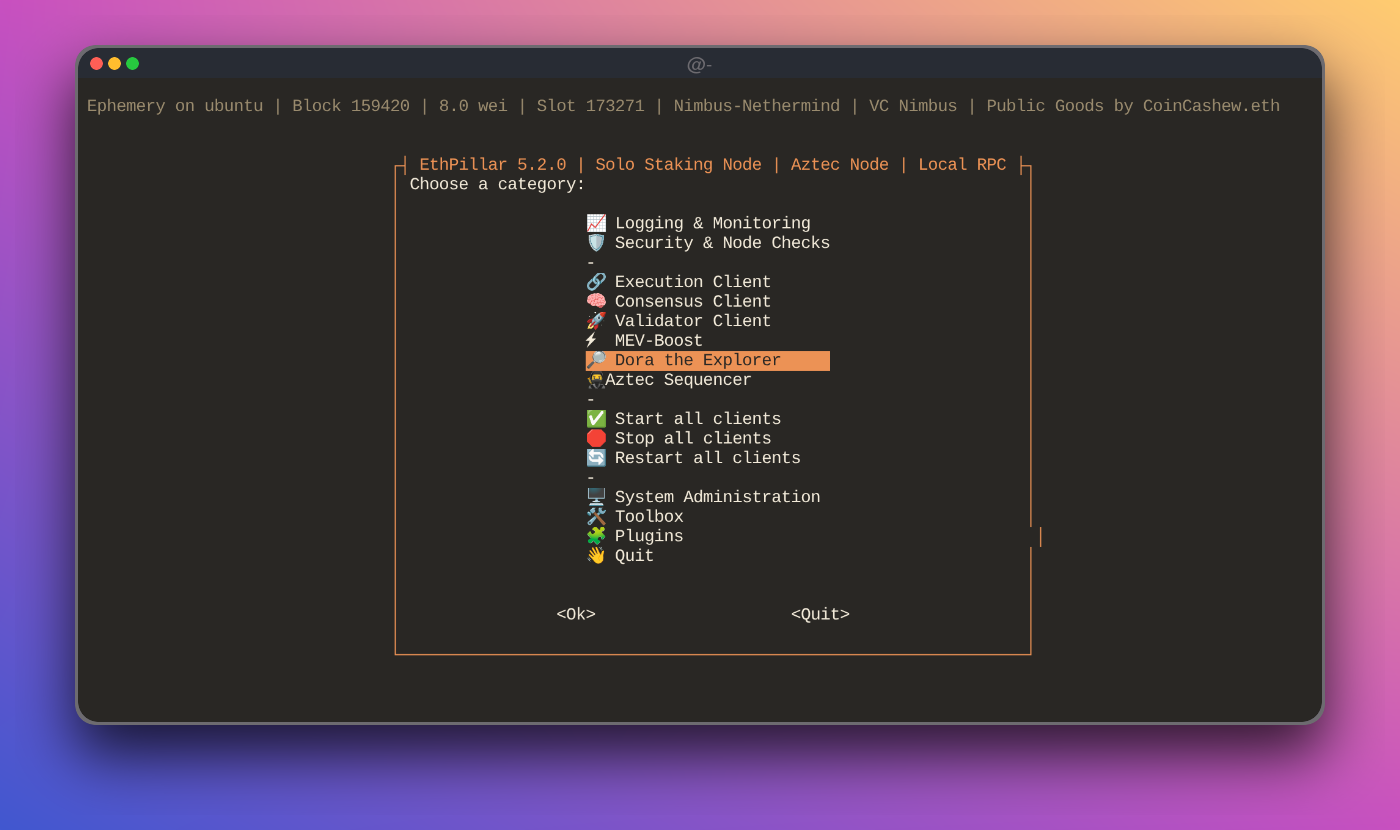The image size is (1400, 830).
Task: Click the 'Block 159420' status text
Action: click(351, 106)
